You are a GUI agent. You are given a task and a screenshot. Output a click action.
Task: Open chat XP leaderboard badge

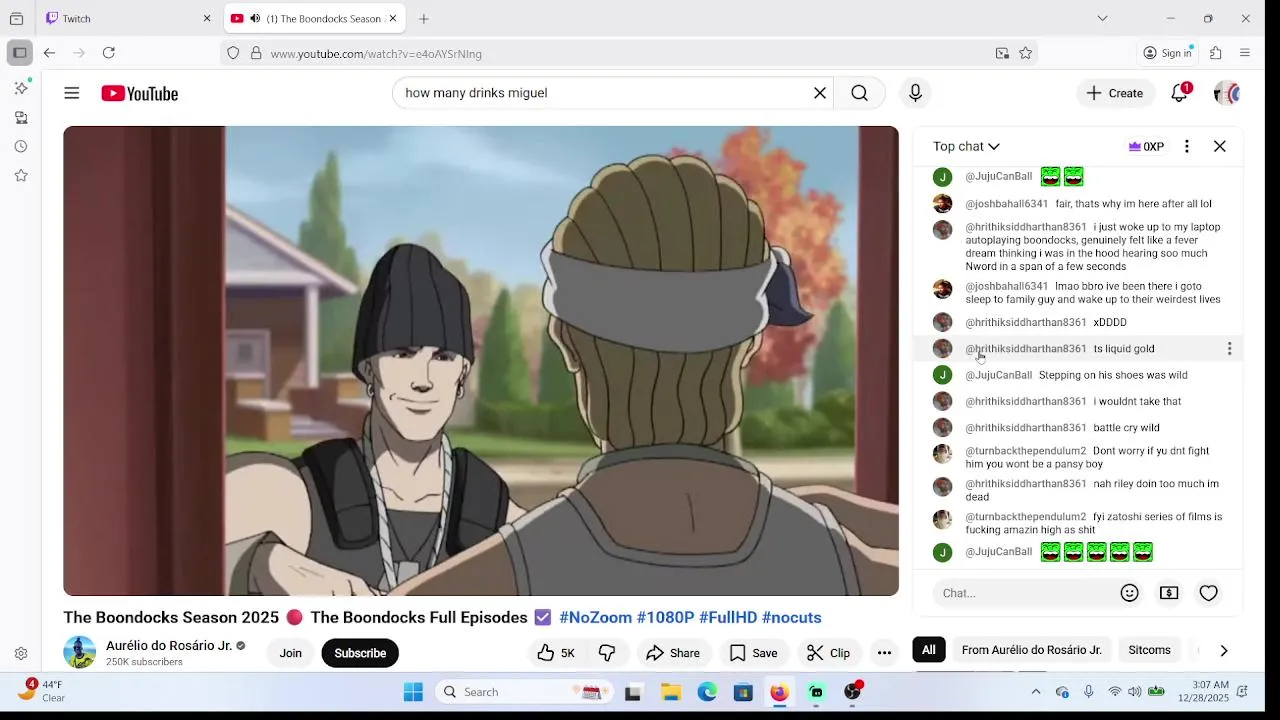coord(1146,146)
